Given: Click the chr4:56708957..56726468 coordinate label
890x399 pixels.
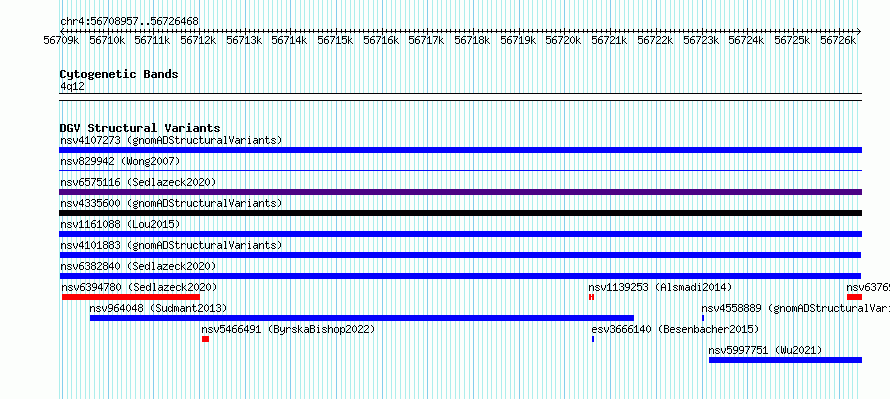Looking at the screenshot, I should tap(129, 22).
